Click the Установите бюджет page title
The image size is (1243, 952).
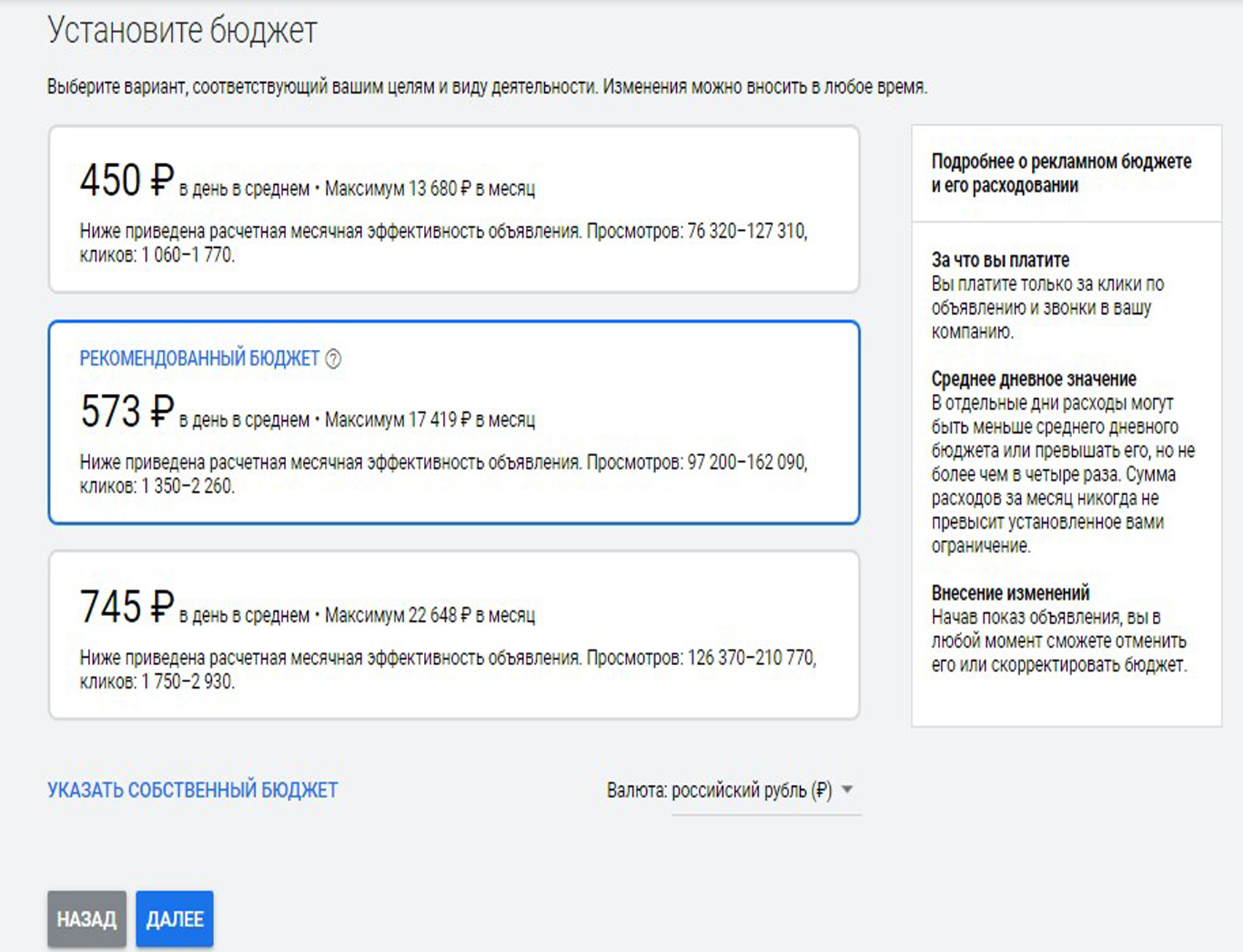[x=182, y=32]
